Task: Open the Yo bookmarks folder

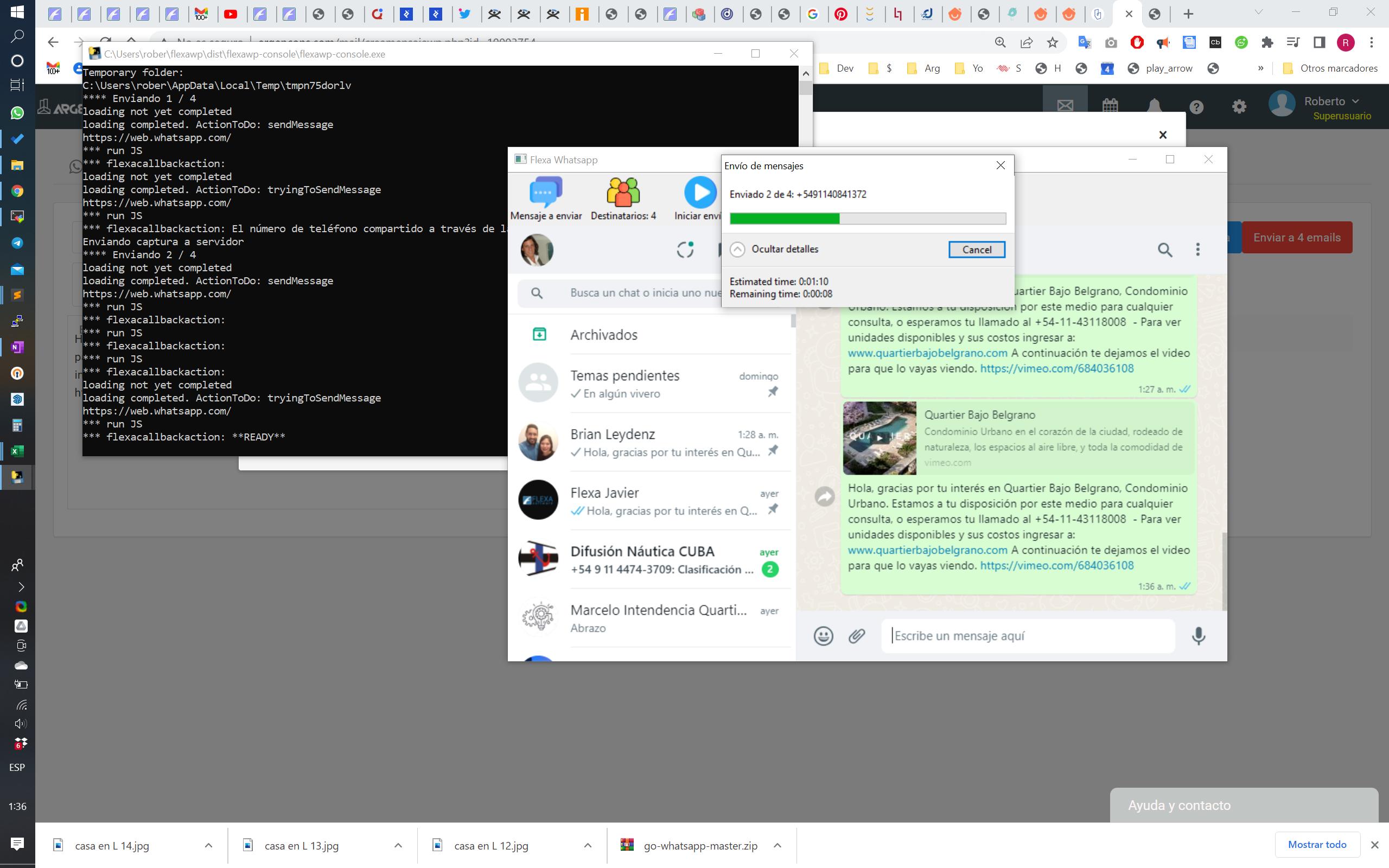Action: (x=969, y=68)
